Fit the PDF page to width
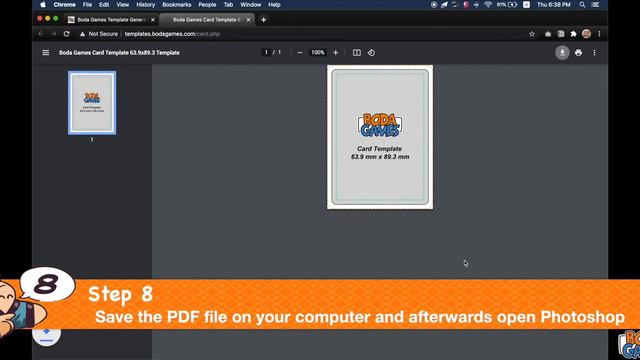 click(357, 53)
